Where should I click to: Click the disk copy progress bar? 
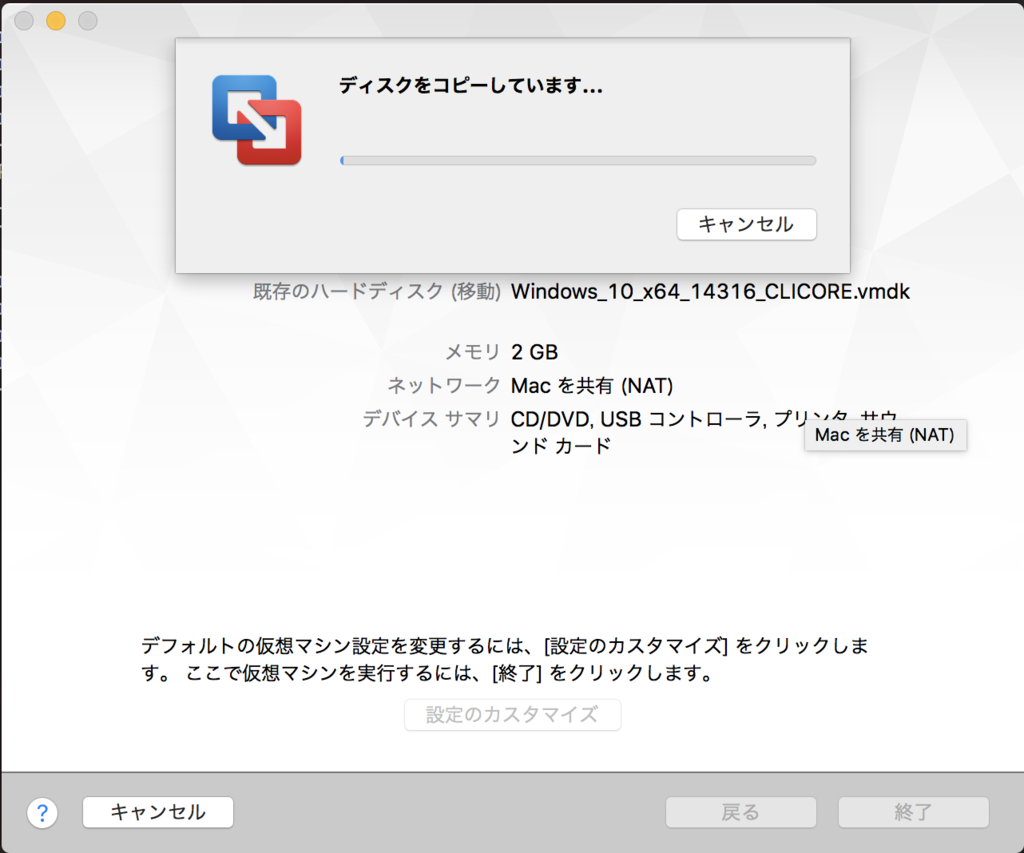point(578,161)
